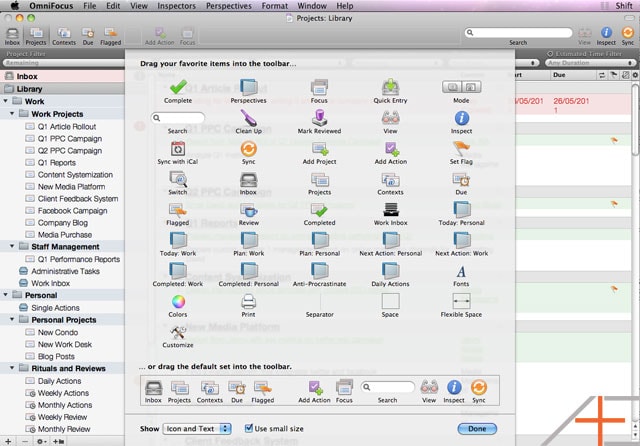
Task: Select the Work Inbox tray icon
Action: point(391,210)
